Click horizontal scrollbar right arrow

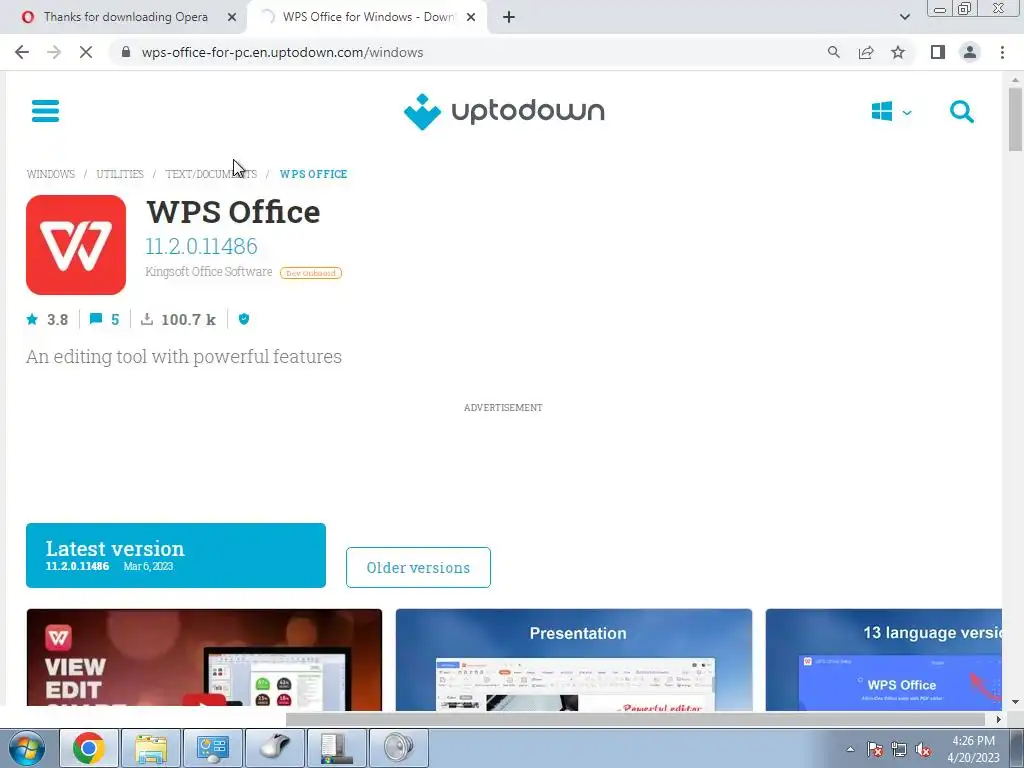point(999,719)
